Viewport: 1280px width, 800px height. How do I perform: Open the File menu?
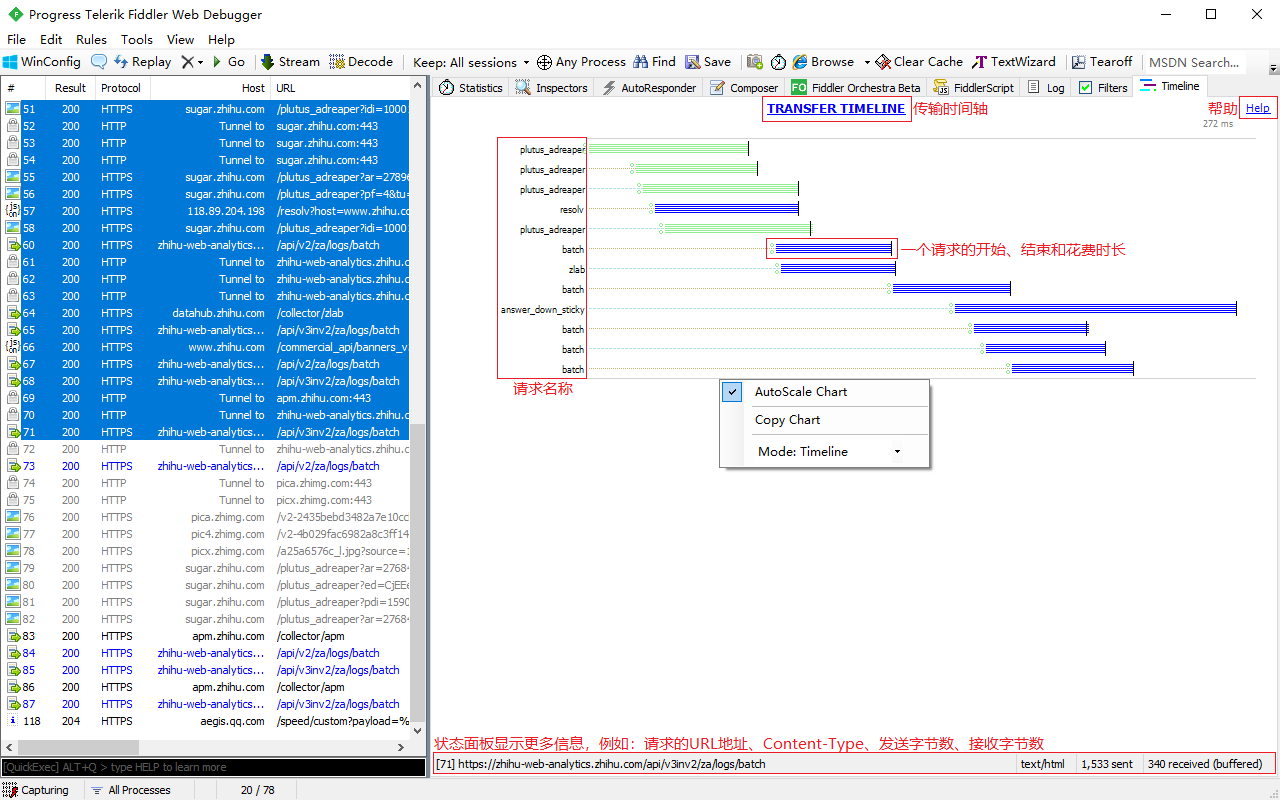[x=16, y=40]
